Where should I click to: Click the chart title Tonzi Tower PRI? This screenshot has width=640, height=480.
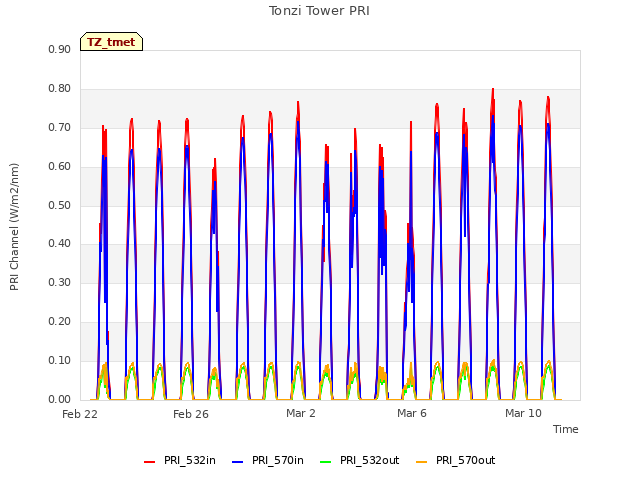[319, 11]
